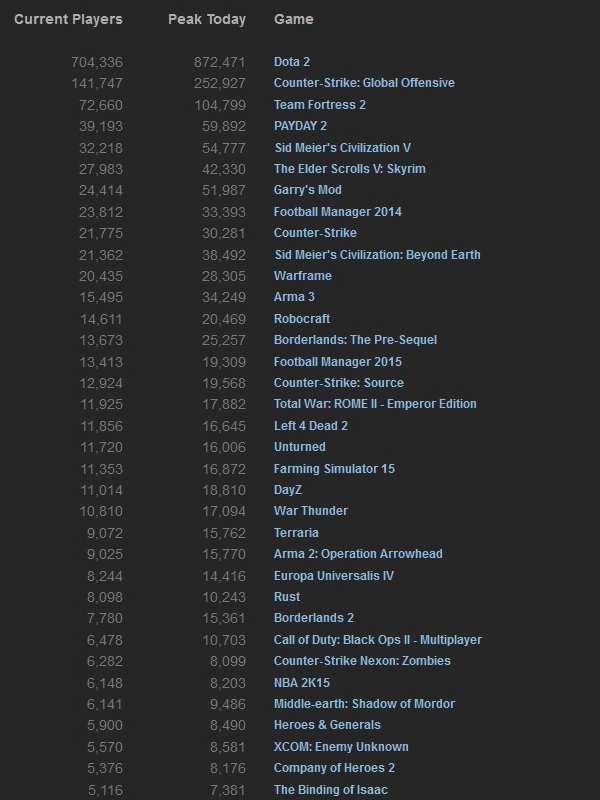Viewport: 600px width, 800px height.
Task: Open Europa Universalis IV link
Action: 334,575
